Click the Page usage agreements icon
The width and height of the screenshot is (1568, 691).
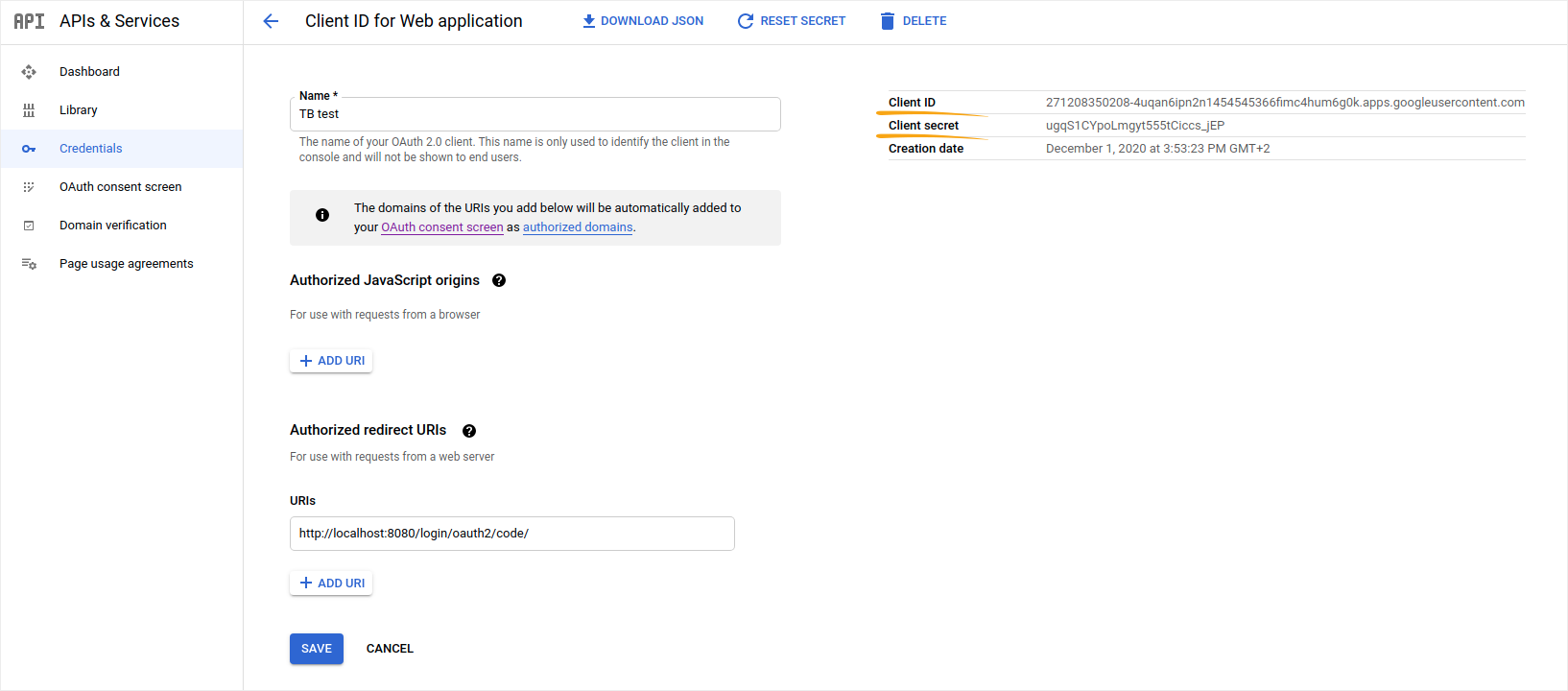pos(29,264)
